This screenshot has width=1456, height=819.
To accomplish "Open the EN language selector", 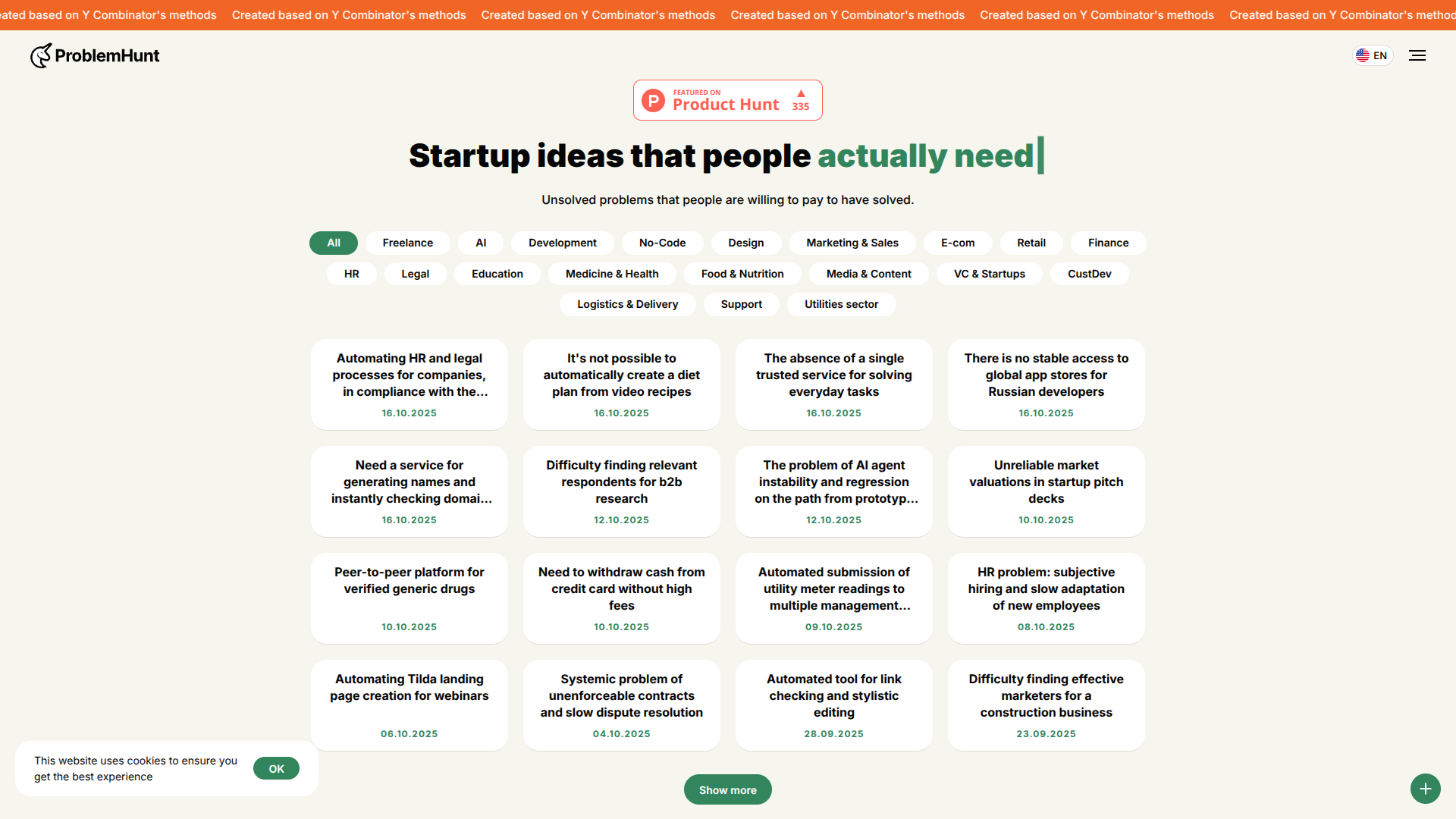I will (x=1373, y=55).
